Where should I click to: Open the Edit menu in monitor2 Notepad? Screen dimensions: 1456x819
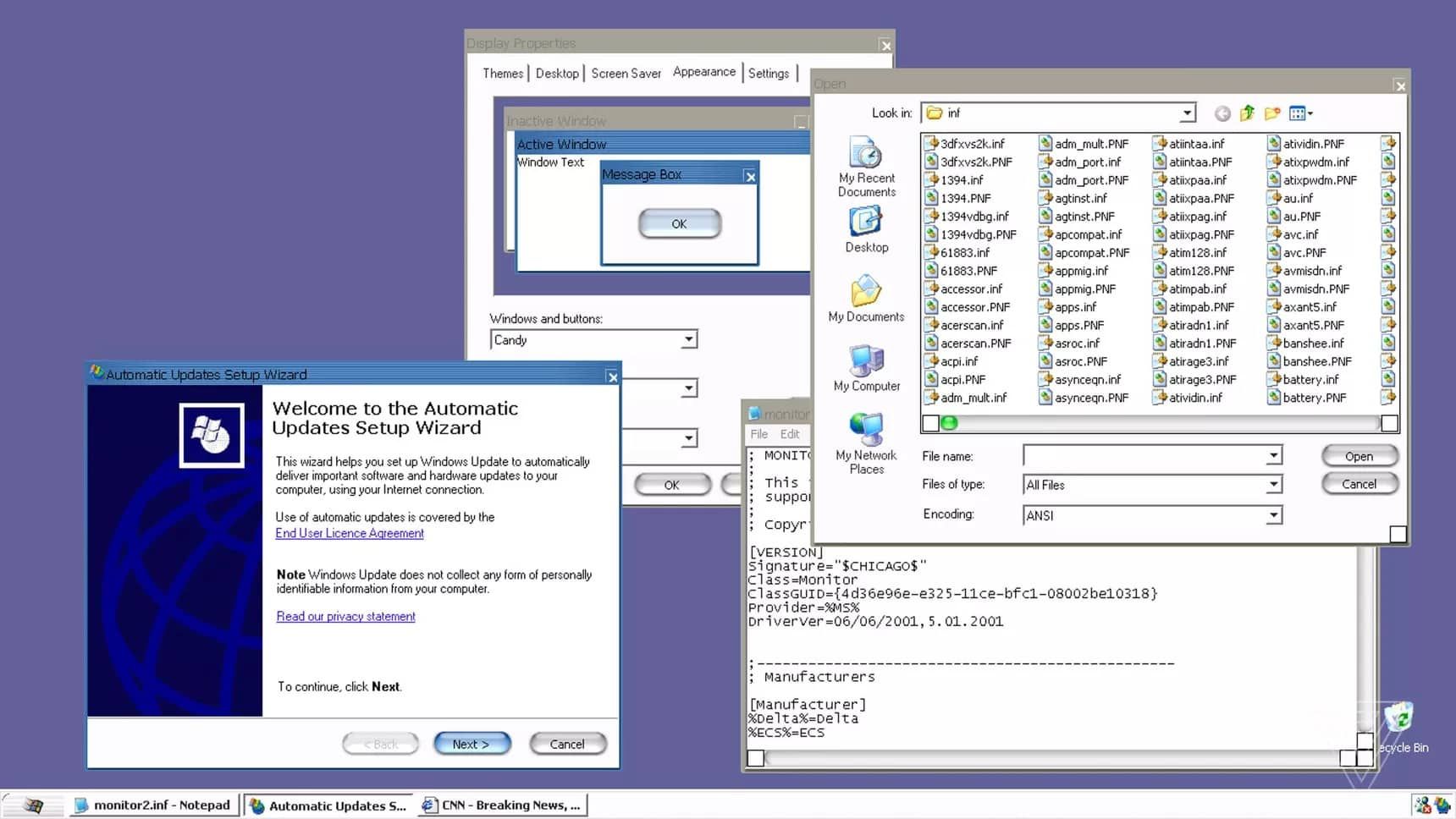click(789, 433)
